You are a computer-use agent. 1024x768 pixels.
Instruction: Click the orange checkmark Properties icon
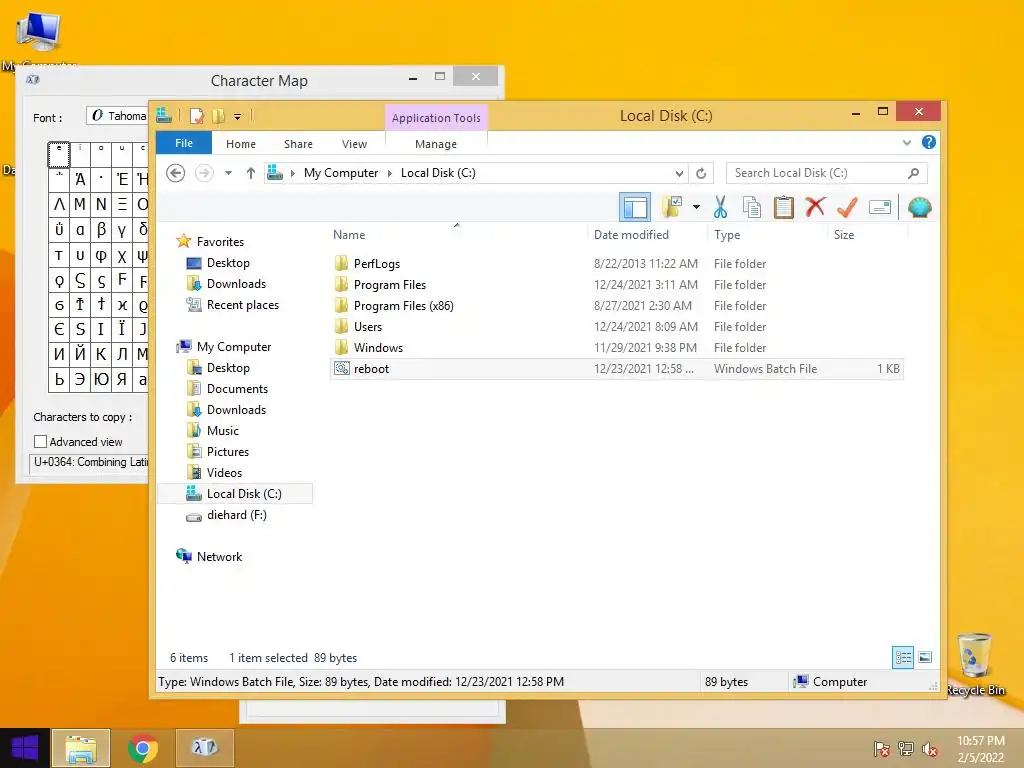(x=847, y=207)
